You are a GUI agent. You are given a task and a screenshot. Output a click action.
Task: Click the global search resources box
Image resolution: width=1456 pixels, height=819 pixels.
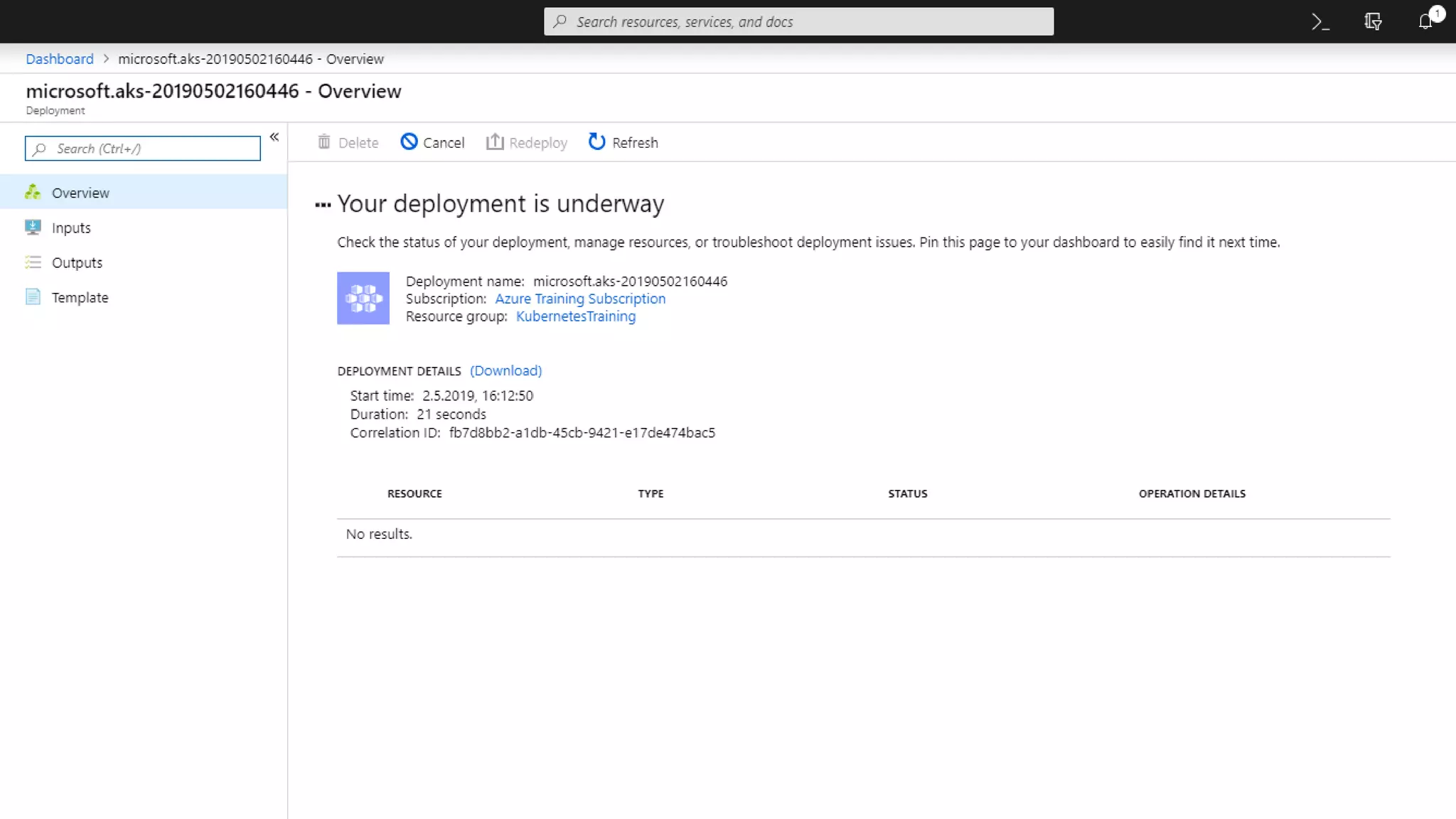click(x=798, y=22)
